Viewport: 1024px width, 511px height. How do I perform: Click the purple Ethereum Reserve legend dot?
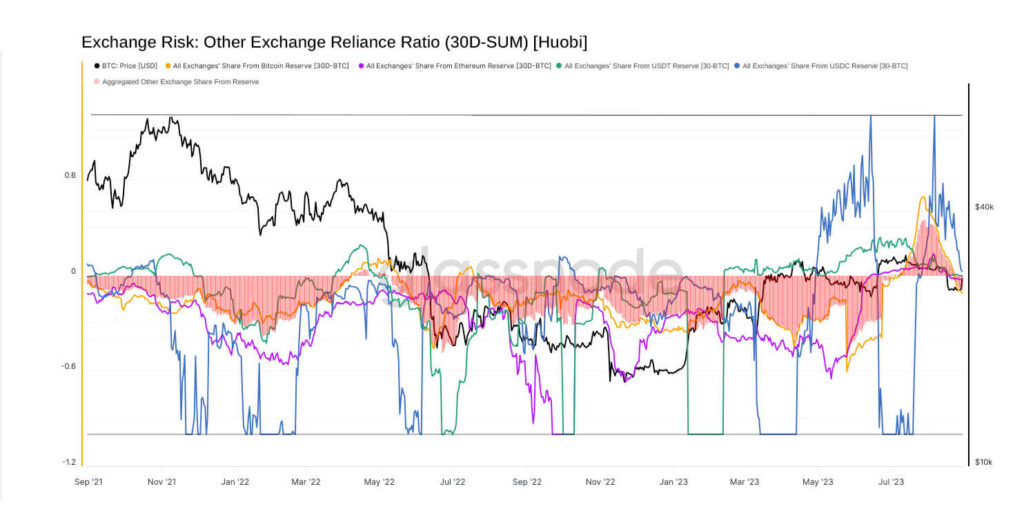click(361, 66)
